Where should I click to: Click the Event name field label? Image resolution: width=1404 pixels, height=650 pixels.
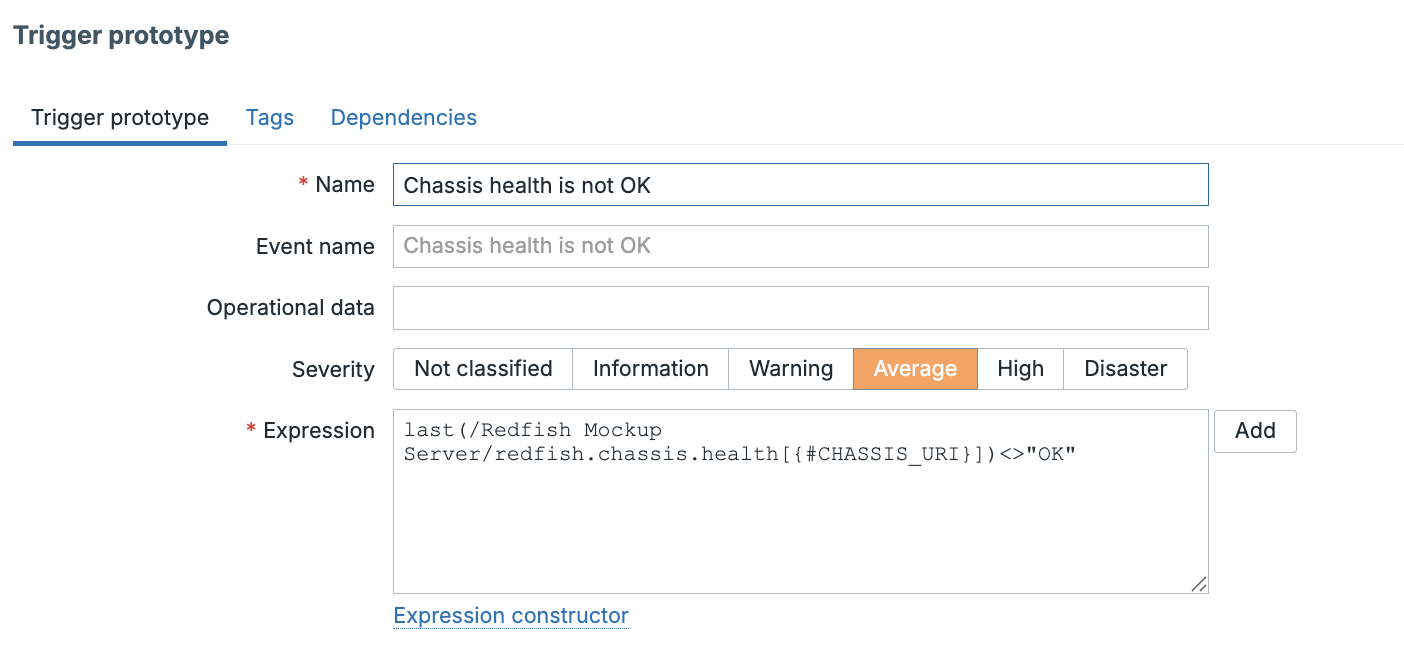(315, 247)
